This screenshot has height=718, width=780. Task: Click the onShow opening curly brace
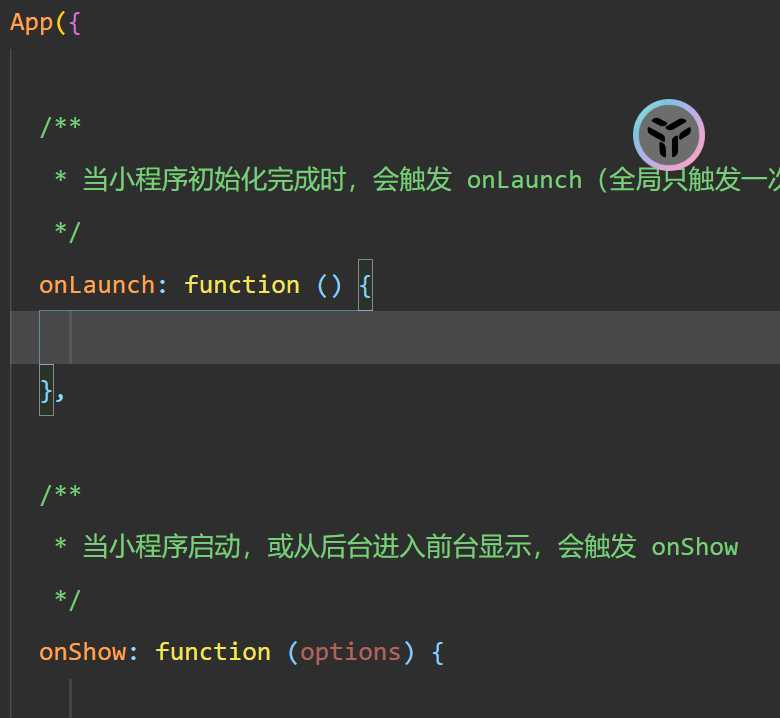tap(438, 652)
